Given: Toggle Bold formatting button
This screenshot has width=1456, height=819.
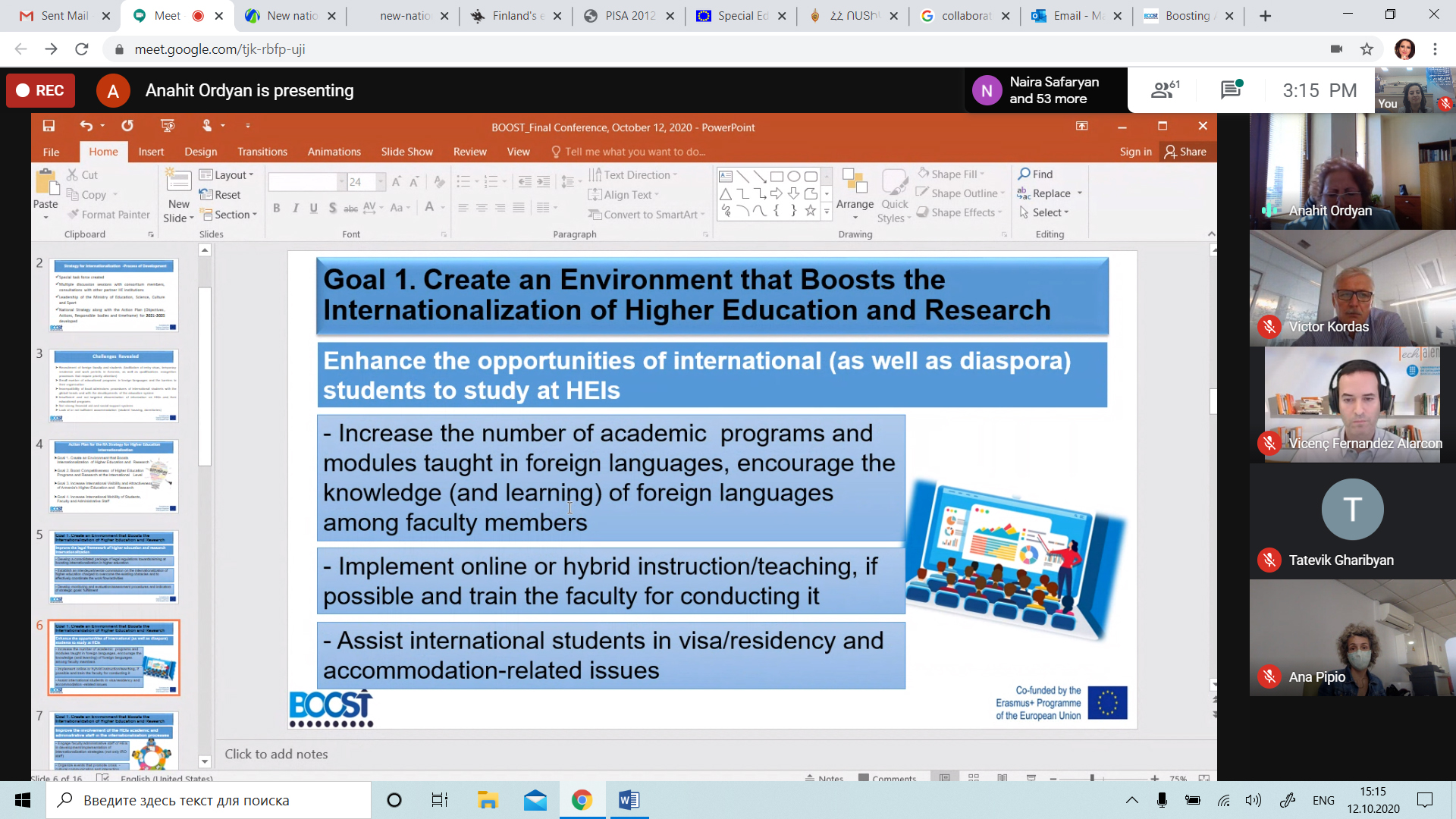Looking at the screenshot, I should click(277, 208).
